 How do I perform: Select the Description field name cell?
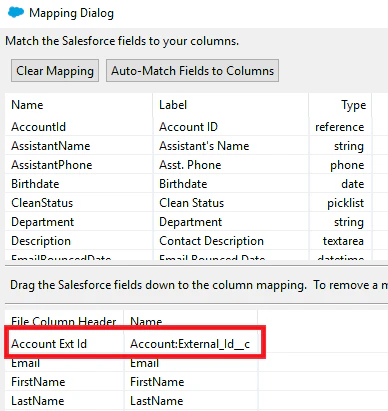tap(41, 241)
